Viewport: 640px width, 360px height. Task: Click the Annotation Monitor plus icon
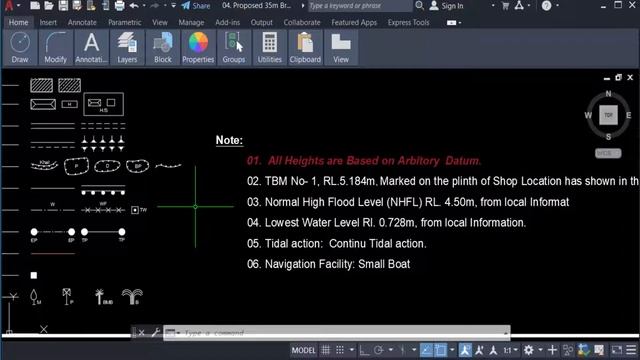552,350
